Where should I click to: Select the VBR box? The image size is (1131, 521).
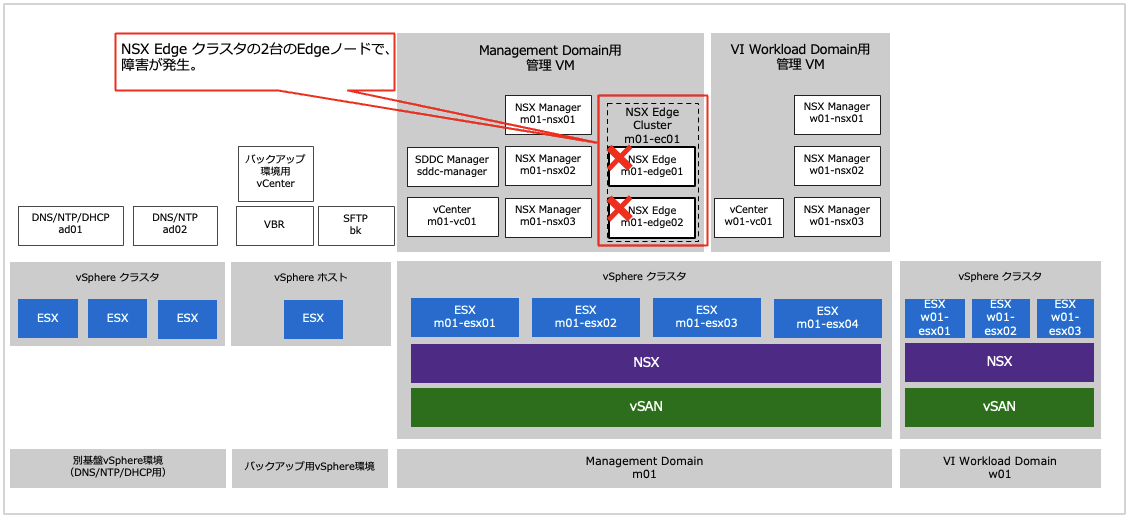coord(275,226)
